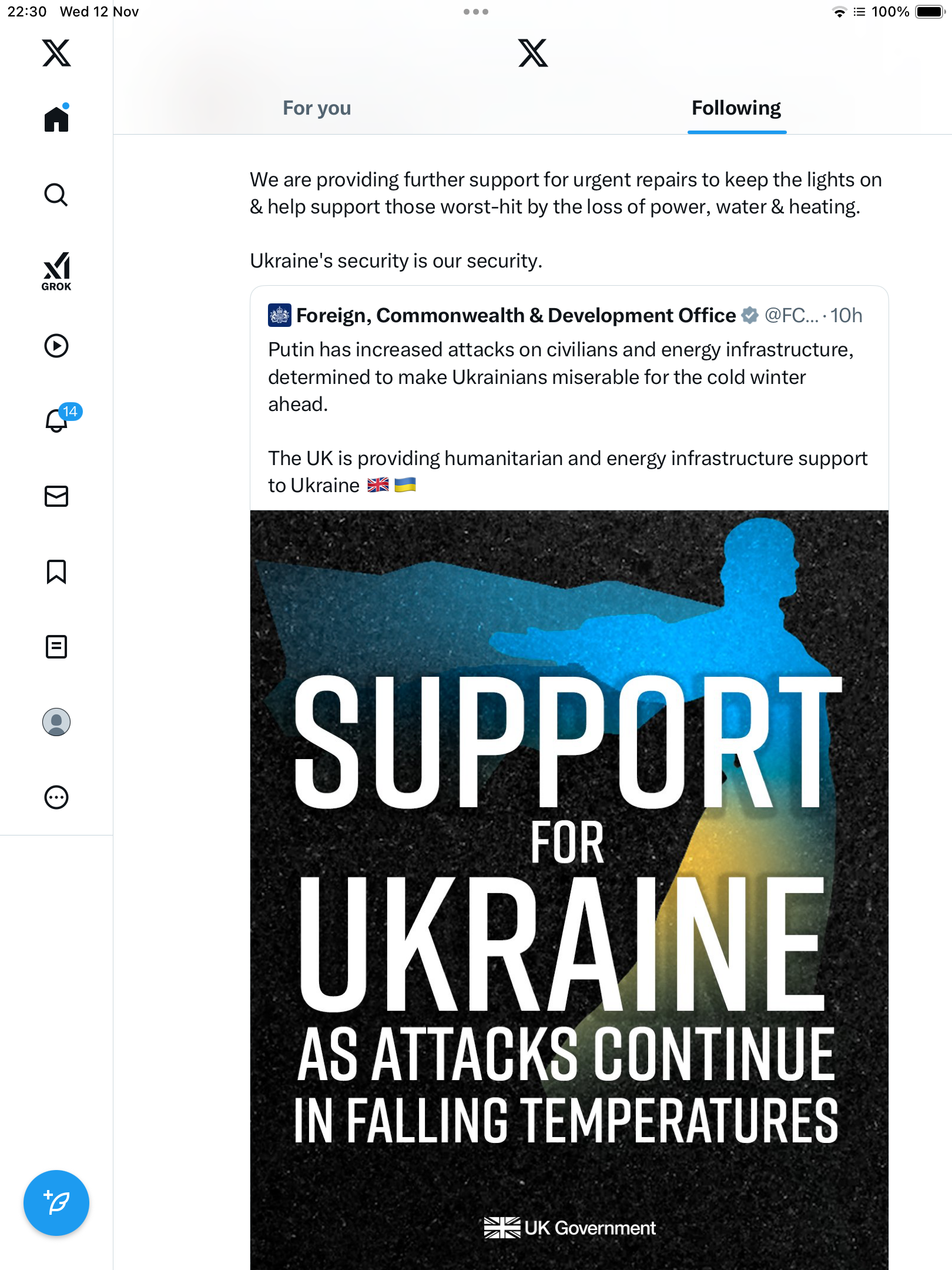Click the X logo in sidebar
The image size is (952, 1270).
(x=56, y=53)
